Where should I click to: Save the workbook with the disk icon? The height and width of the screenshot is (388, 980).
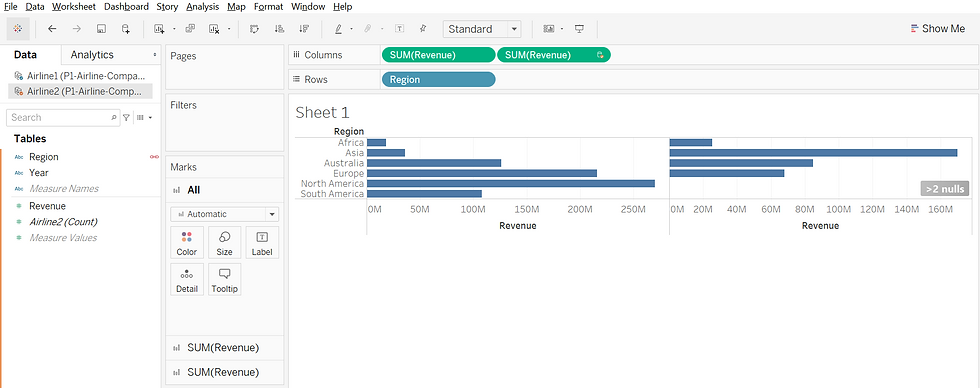tap(101, 29)
